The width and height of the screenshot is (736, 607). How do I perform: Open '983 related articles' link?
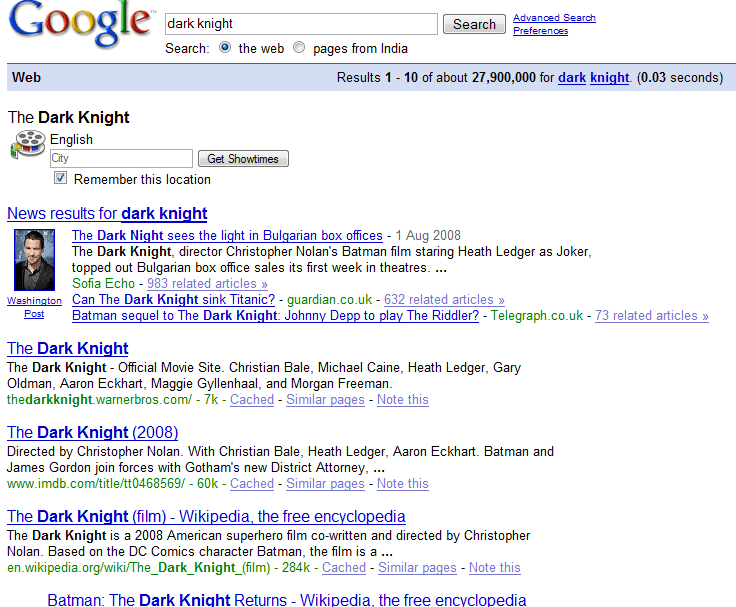(x=207, y=284)
